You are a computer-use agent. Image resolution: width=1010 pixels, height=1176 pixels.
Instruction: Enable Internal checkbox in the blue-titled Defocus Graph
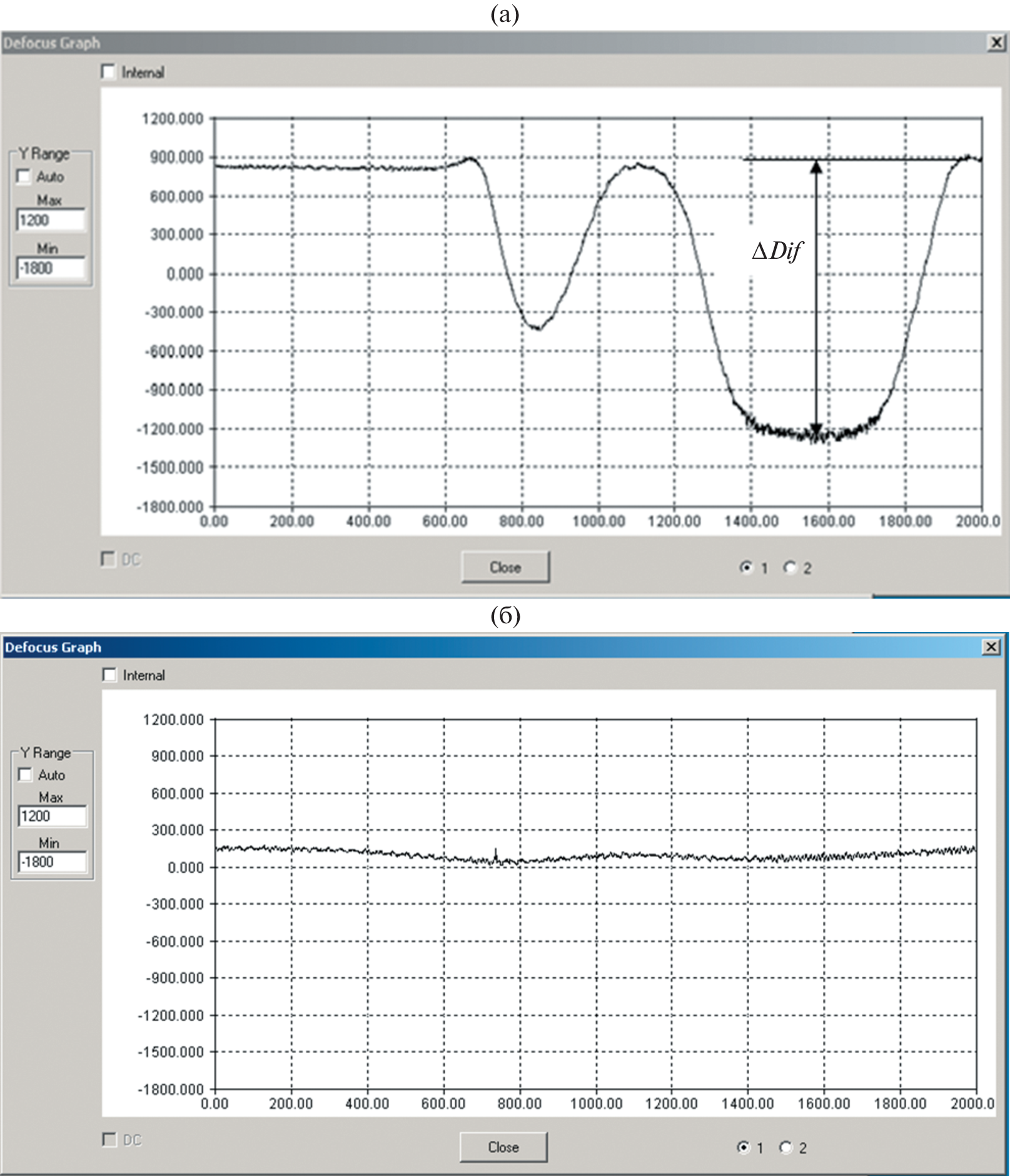pos(109,675)
